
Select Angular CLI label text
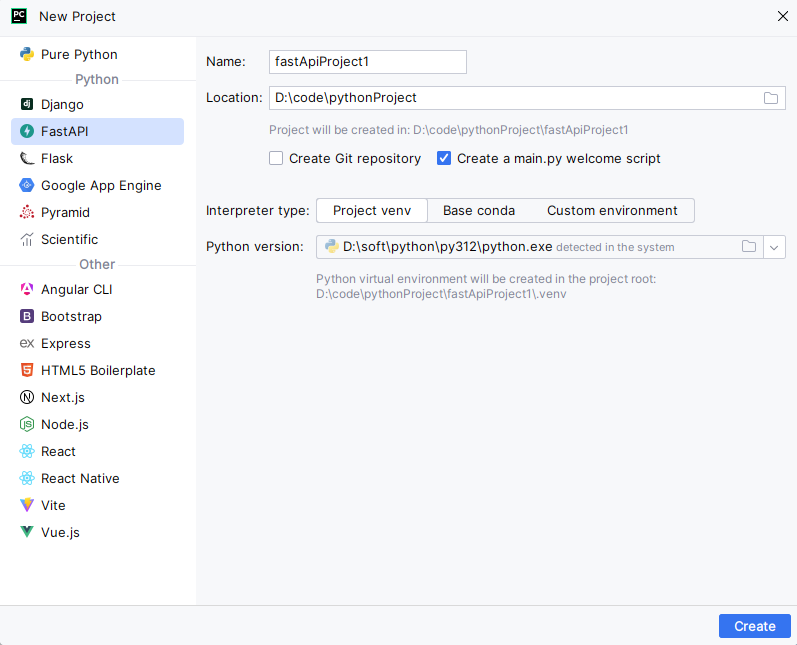tap(77, 290)
